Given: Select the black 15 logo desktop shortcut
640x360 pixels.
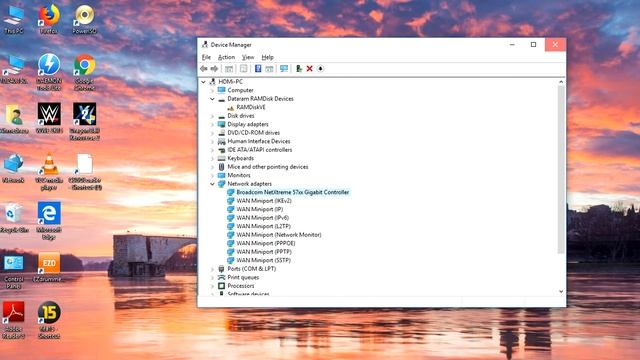Looking at the screenshot, I should click(x=49, y=320).
